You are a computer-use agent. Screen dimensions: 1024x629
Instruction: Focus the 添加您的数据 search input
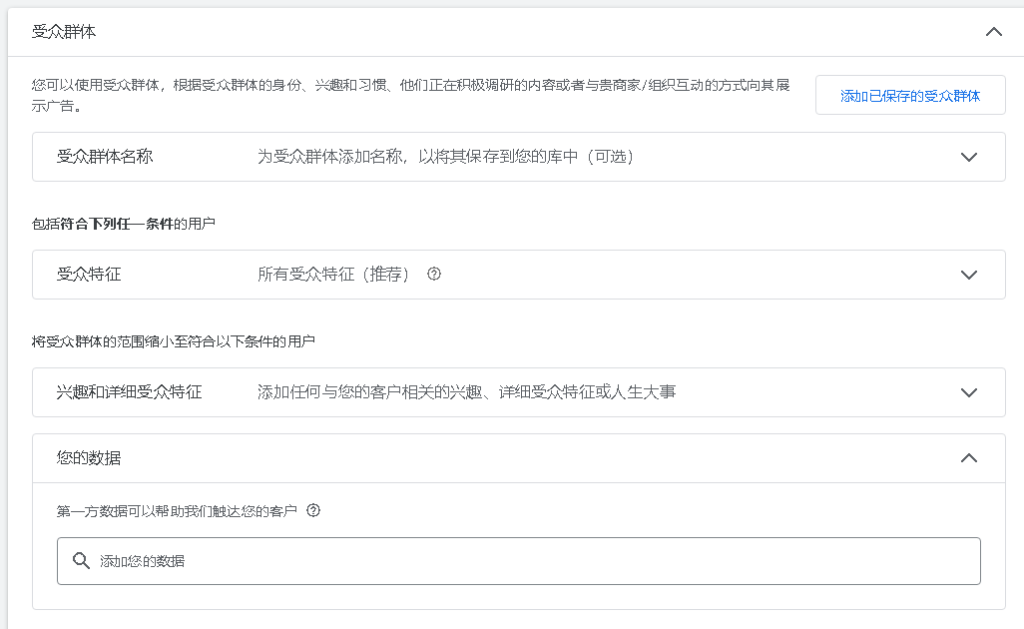530,561
